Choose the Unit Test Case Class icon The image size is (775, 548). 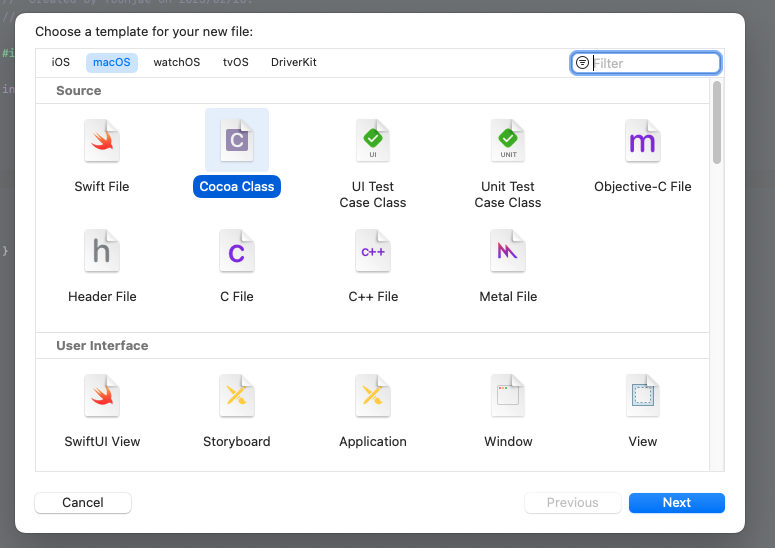[x=508, y=141]
